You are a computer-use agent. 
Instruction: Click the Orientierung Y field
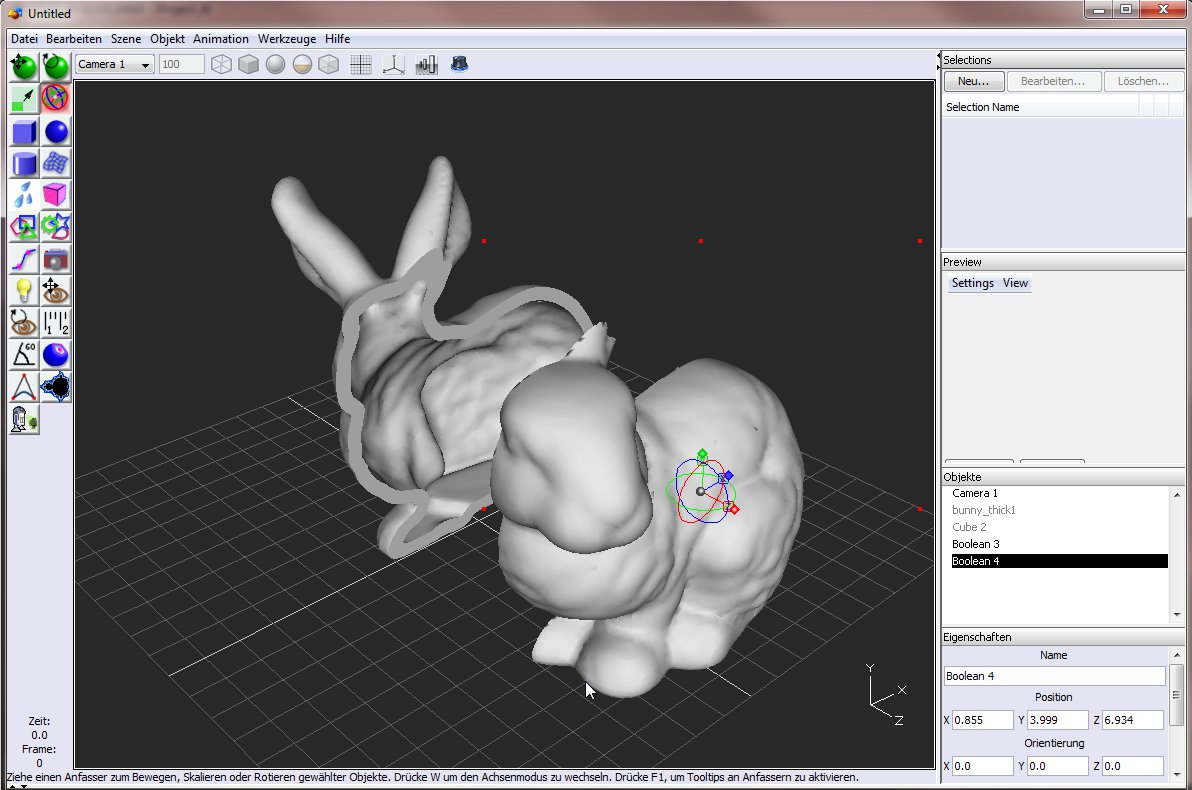[1057, 766]
